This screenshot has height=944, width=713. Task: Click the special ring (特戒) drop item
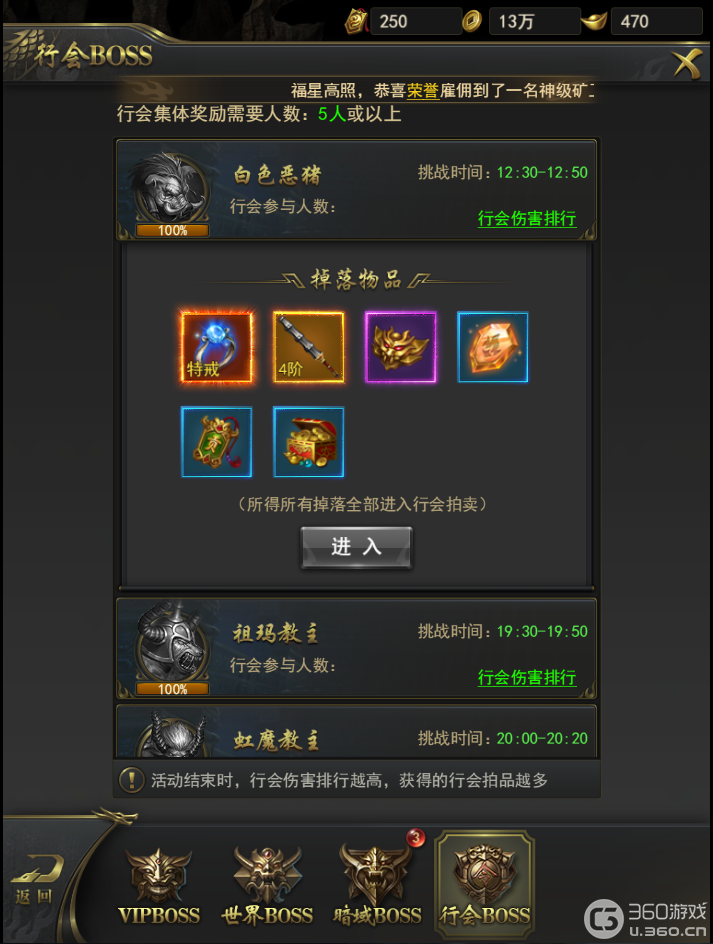(x=217, y=347)
